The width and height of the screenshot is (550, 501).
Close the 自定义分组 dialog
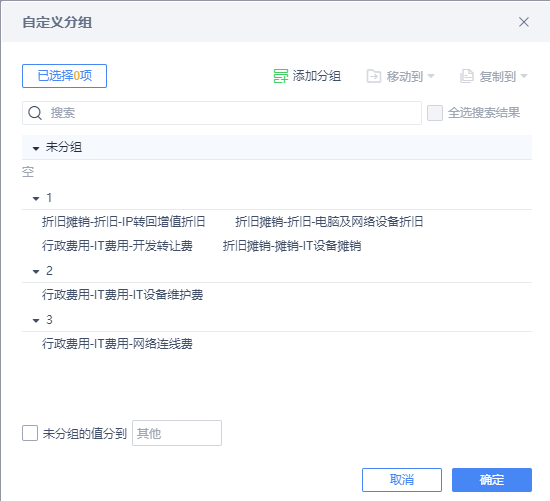click(x=524, y=22)
